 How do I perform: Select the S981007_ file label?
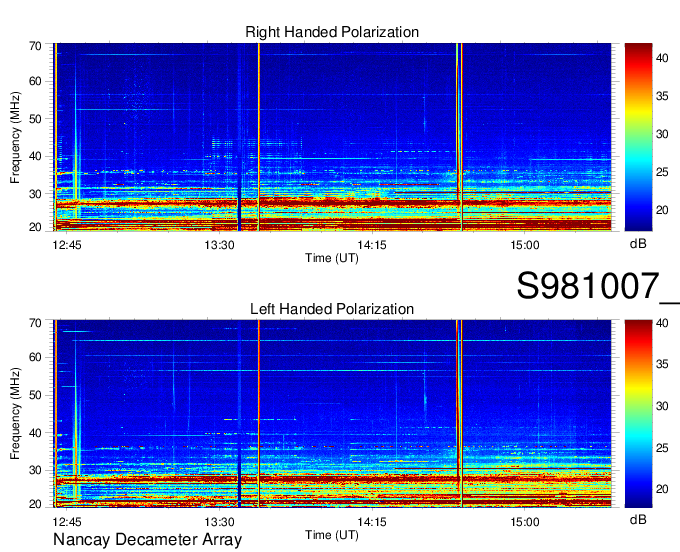click(x=598, y=287)
